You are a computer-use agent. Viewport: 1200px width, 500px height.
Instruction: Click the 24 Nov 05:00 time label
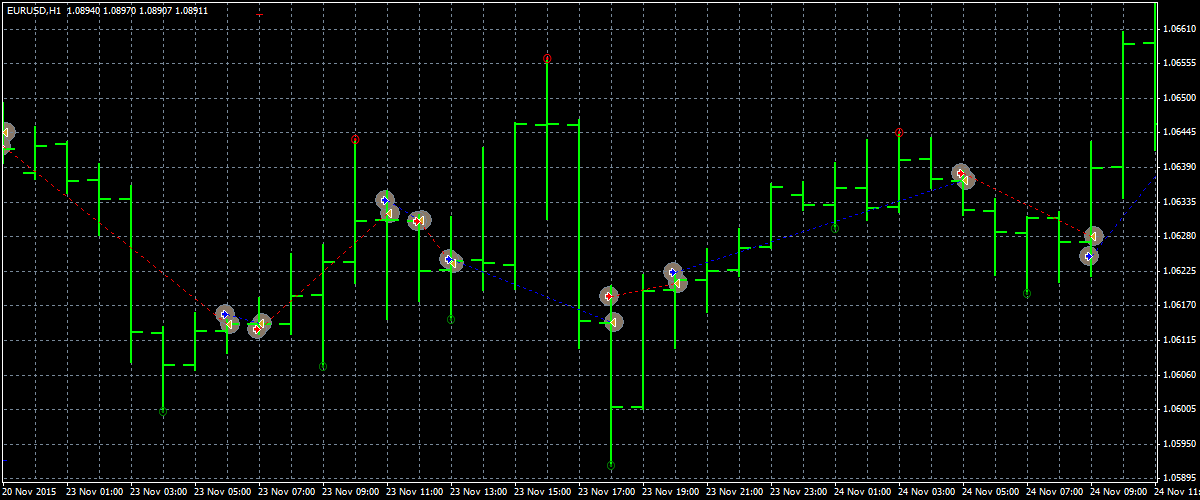(x=990, y=492)
